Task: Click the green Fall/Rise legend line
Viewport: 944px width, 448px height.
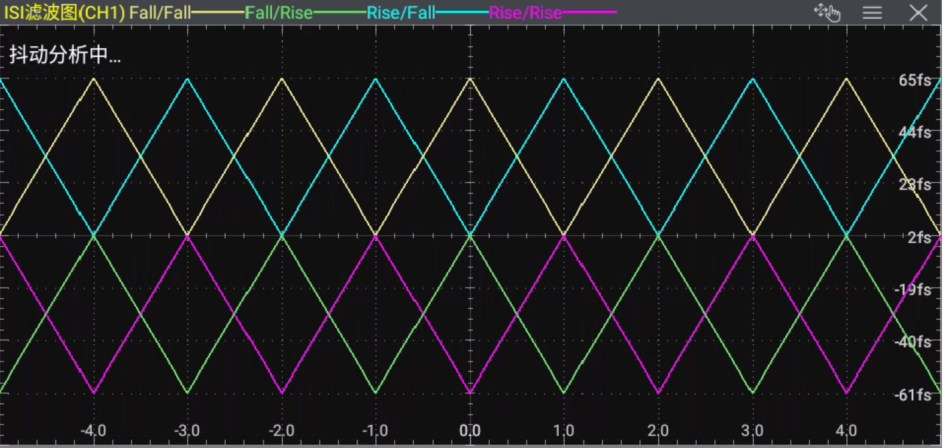Action: click(340, 13)
